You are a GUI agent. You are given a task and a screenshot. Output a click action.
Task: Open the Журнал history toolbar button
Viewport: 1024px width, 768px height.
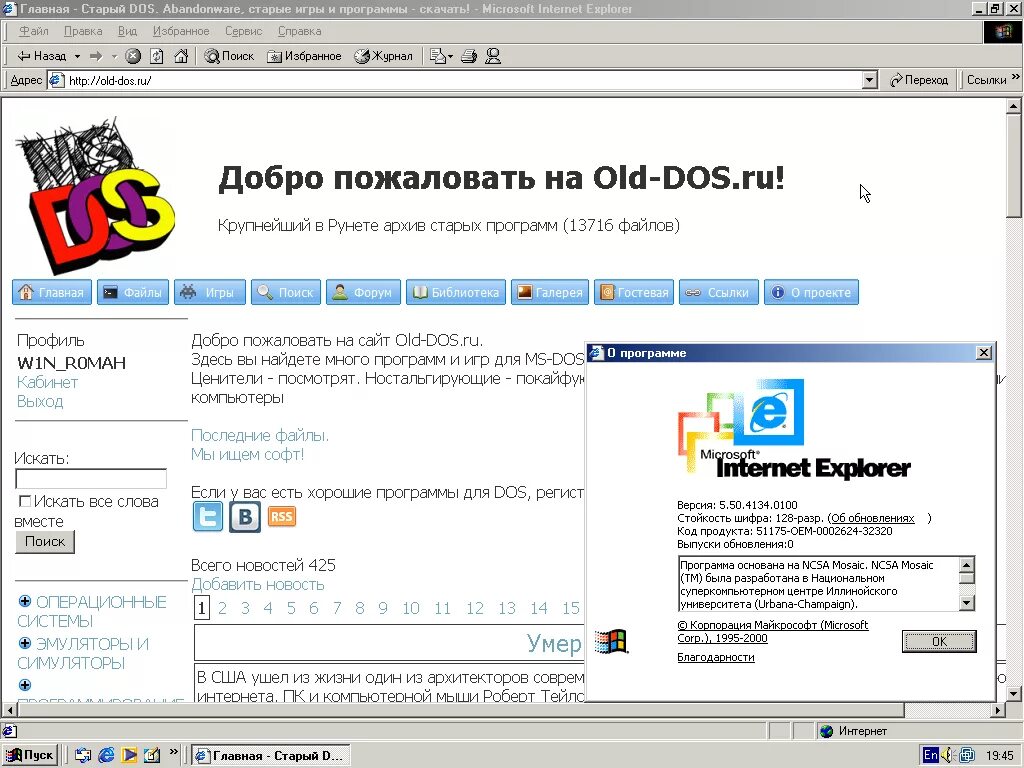point(383,56)
